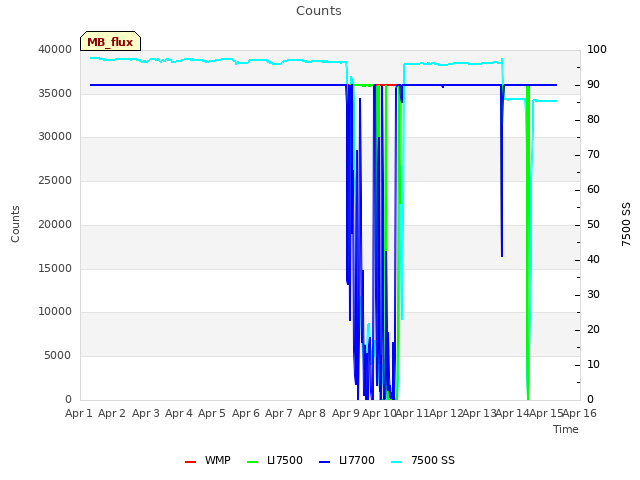Click the Apr 9 date label
640x480 pixels.
coord(346,413)
